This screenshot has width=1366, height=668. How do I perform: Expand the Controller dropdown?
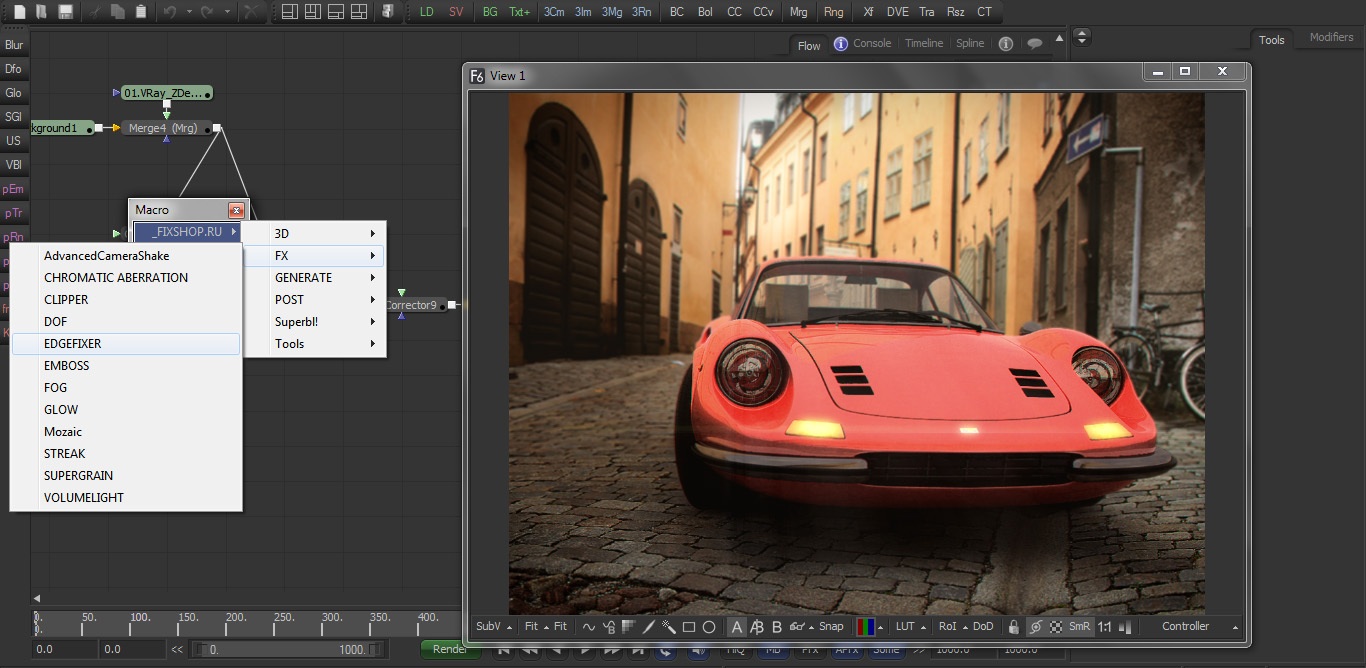click(x=1235, y=627)
